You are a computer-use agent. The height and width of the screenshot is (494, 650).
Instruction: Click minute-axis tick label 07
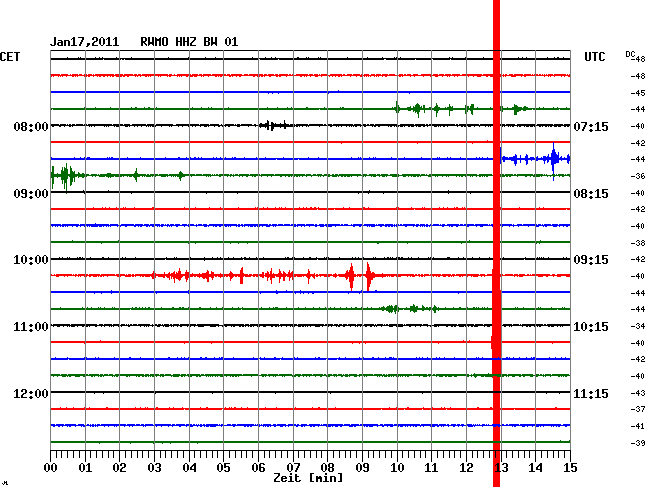(x=293, y=468)
